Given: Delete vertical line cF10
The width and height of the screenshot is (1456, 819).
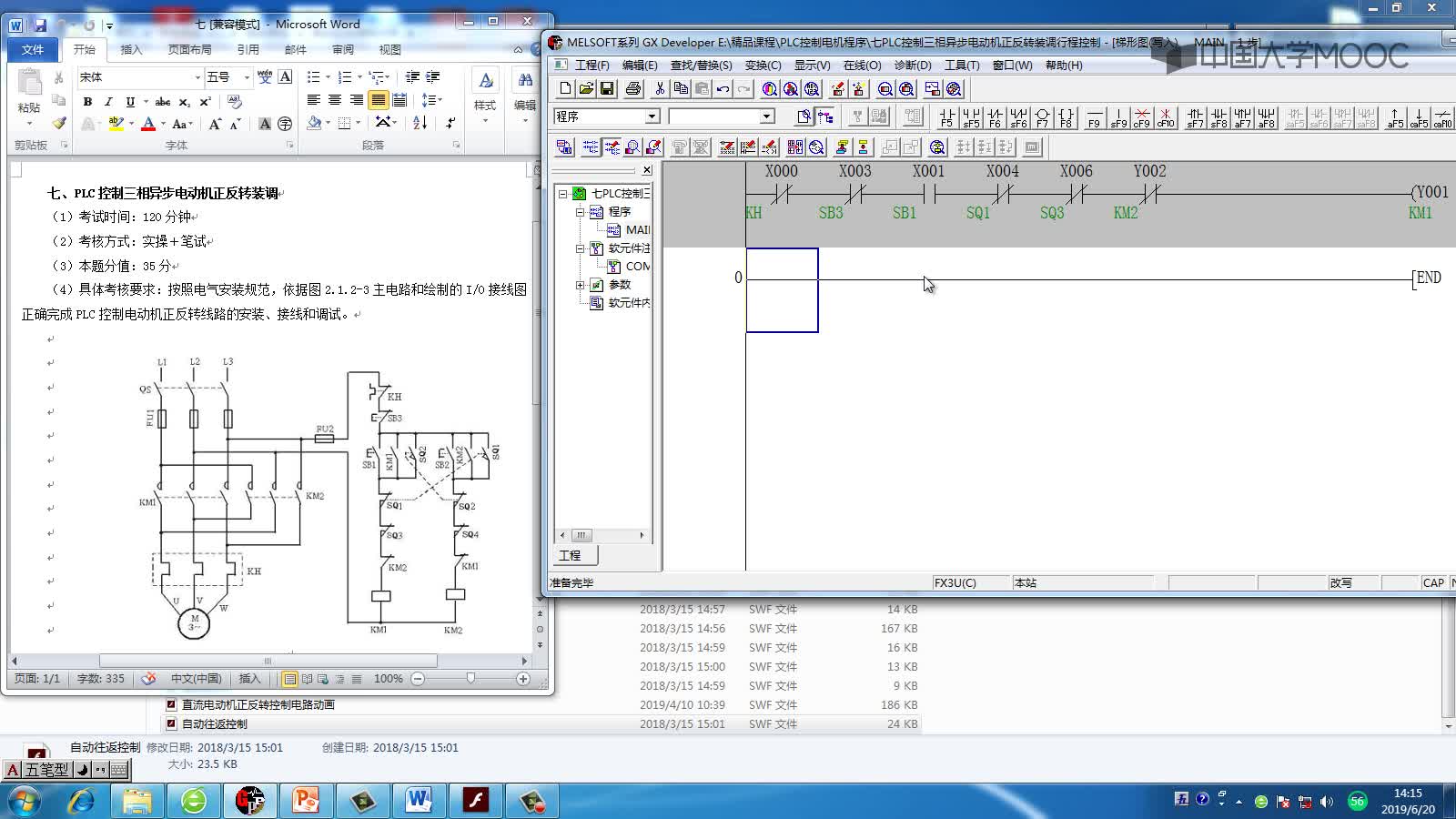Looking at the screenshot, I should [1166, 117].
